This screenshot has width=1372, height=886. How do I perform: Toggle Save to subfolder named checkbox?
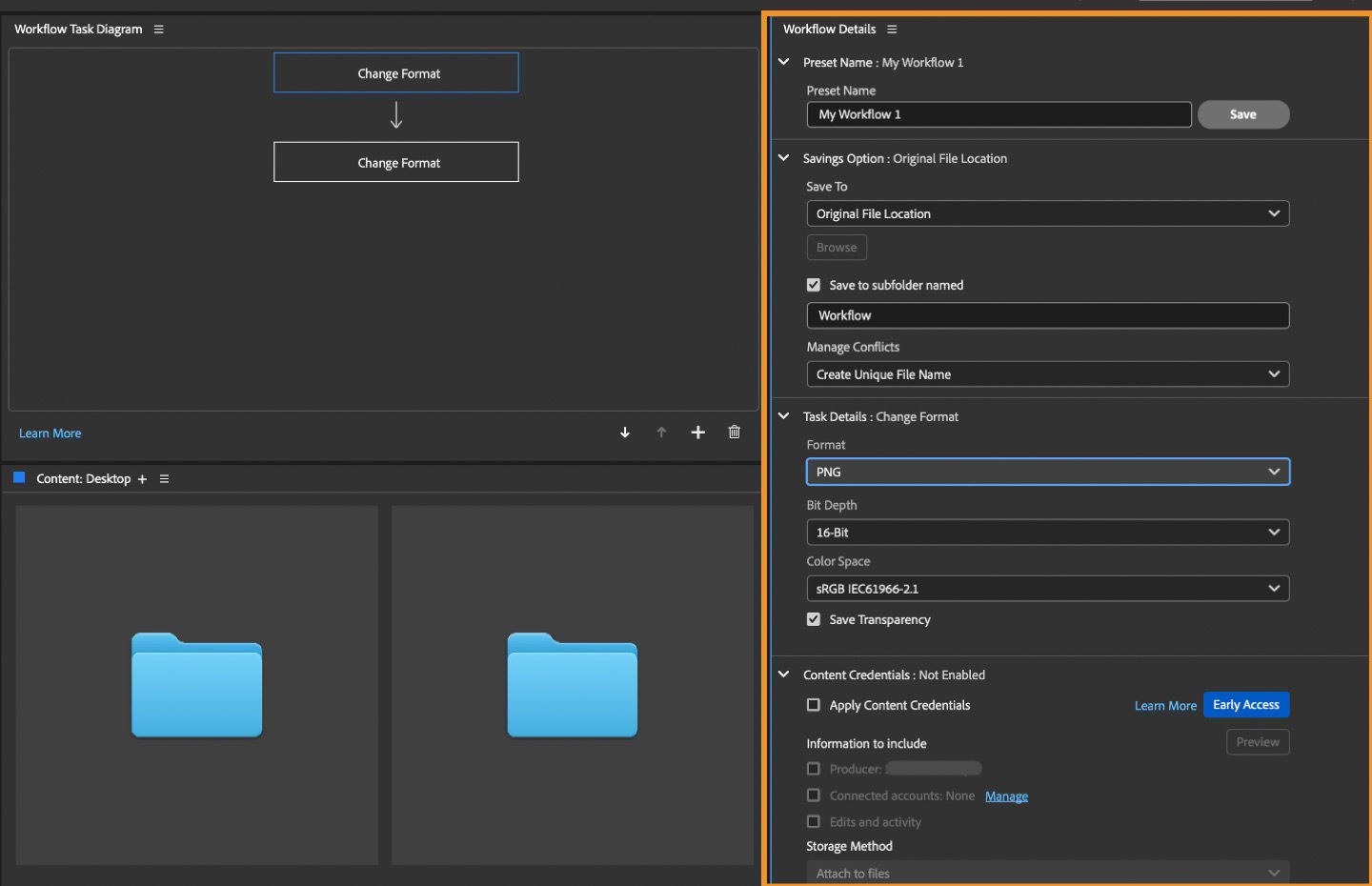click(814, 285)
